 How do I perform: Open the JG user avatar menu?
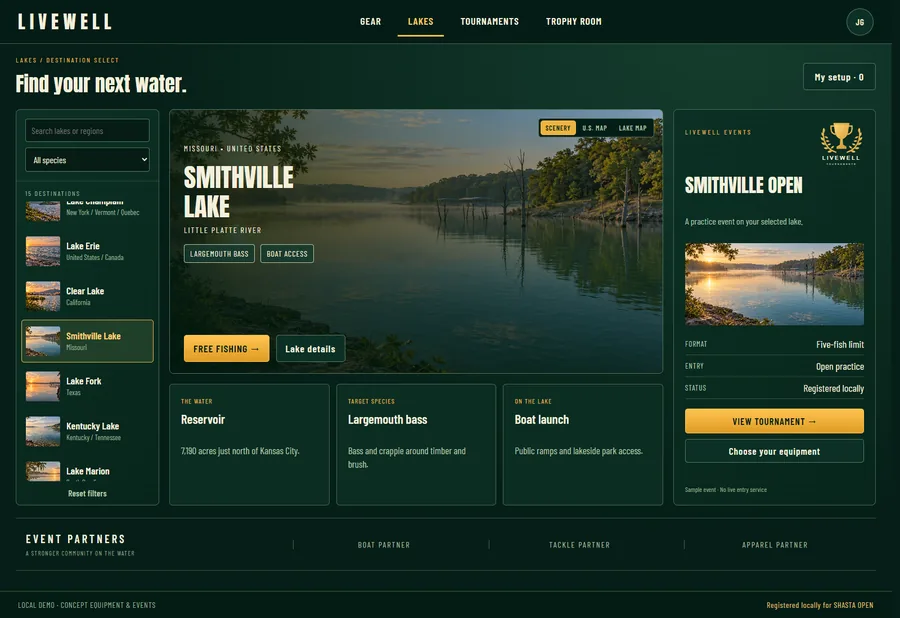coord(859,22)
